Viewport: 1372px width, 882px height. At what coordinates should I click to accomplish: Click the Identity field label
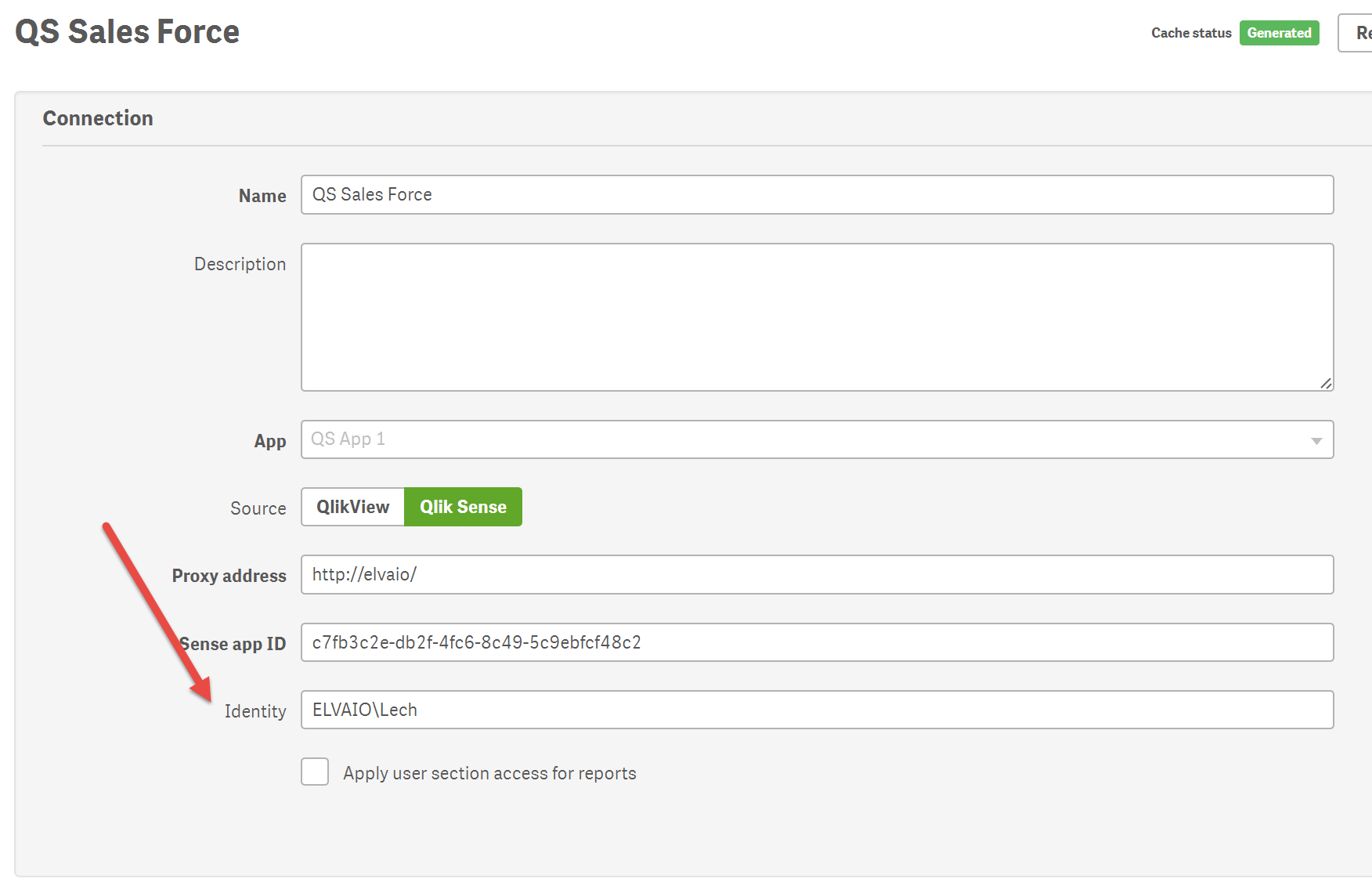pos(255,711)
